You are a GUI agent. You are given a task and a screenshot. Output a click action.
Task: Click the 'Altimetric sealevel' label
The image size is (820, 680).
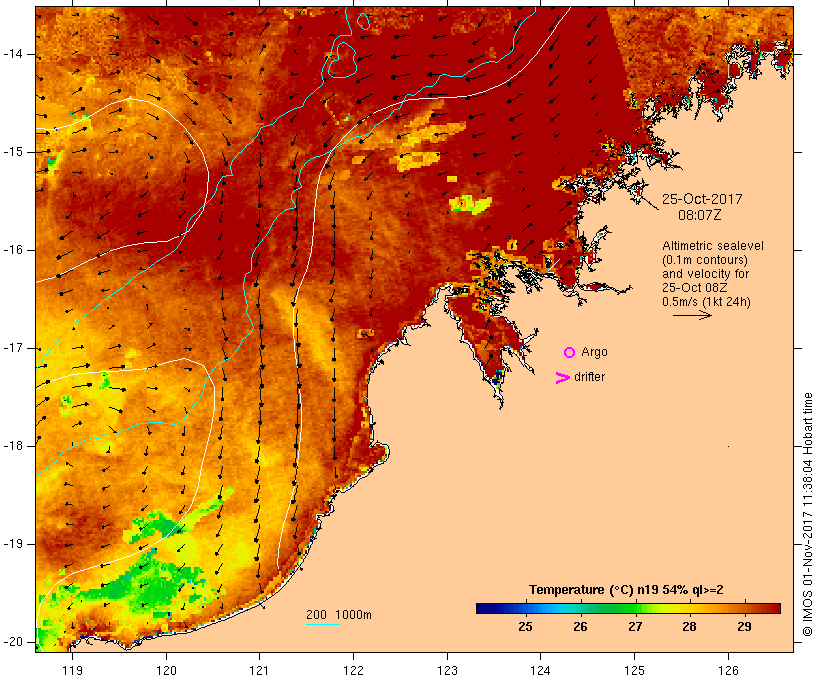point(713,246)
